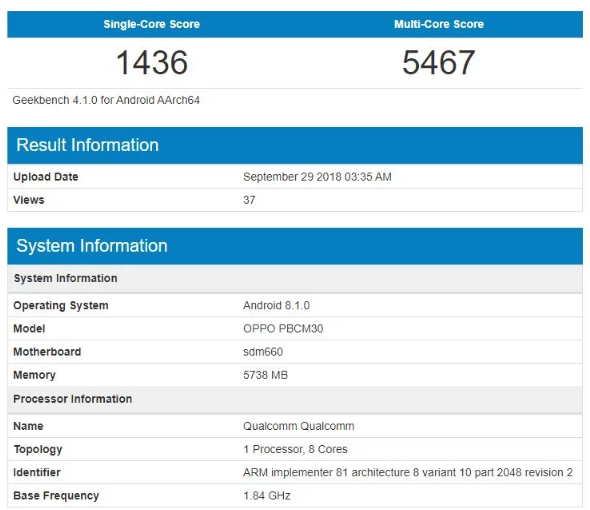Click the Identifier label
Screen dimensions: 590x510
click(36, 472)
